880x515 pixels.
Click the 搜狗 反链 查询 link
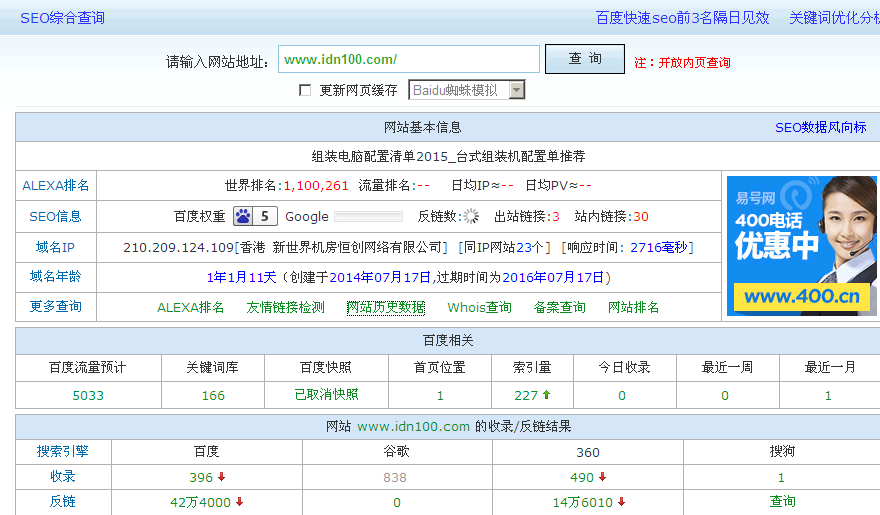[x=782, y=501]
